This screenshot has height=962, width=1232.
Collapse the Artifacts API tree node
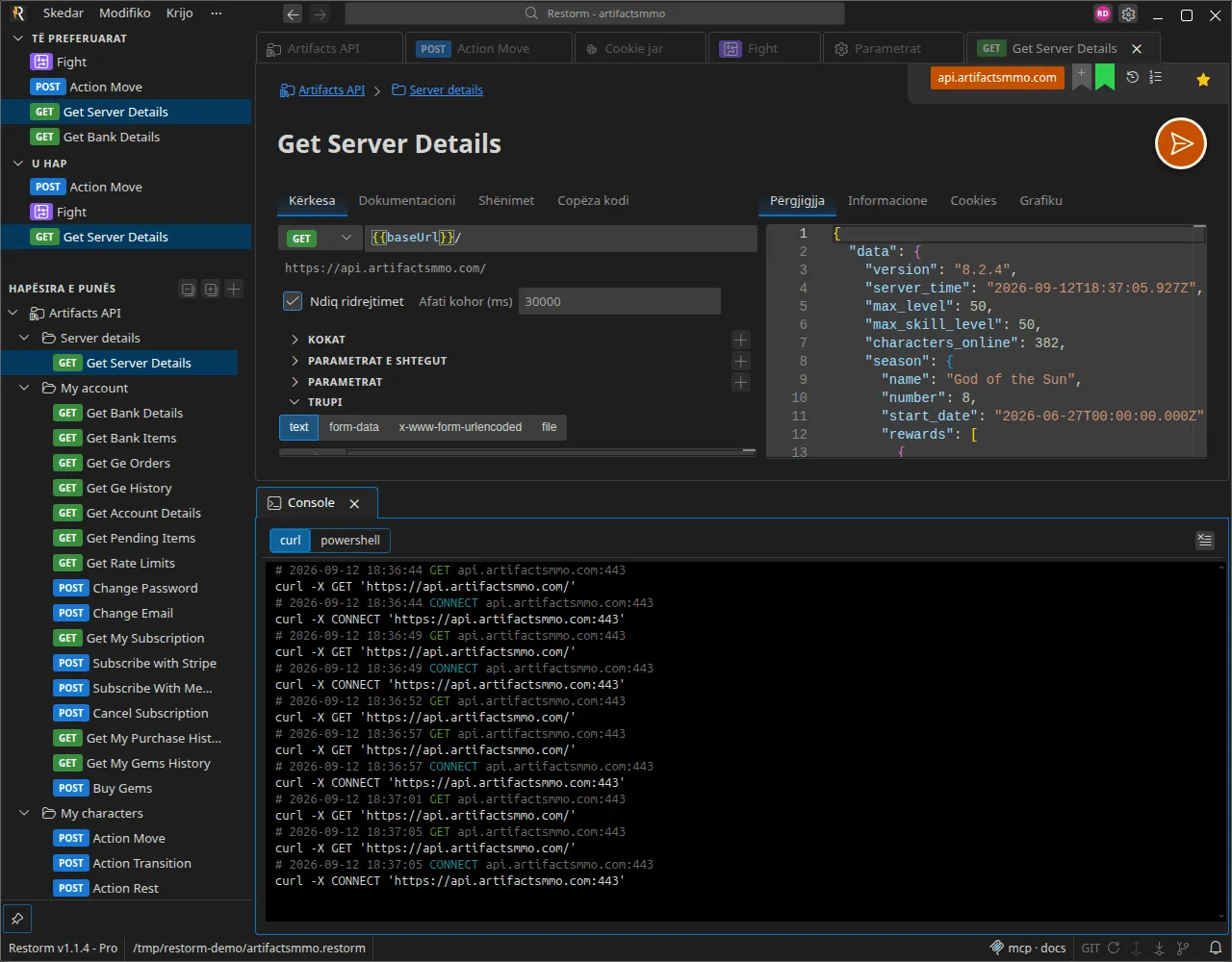(13, 313)
